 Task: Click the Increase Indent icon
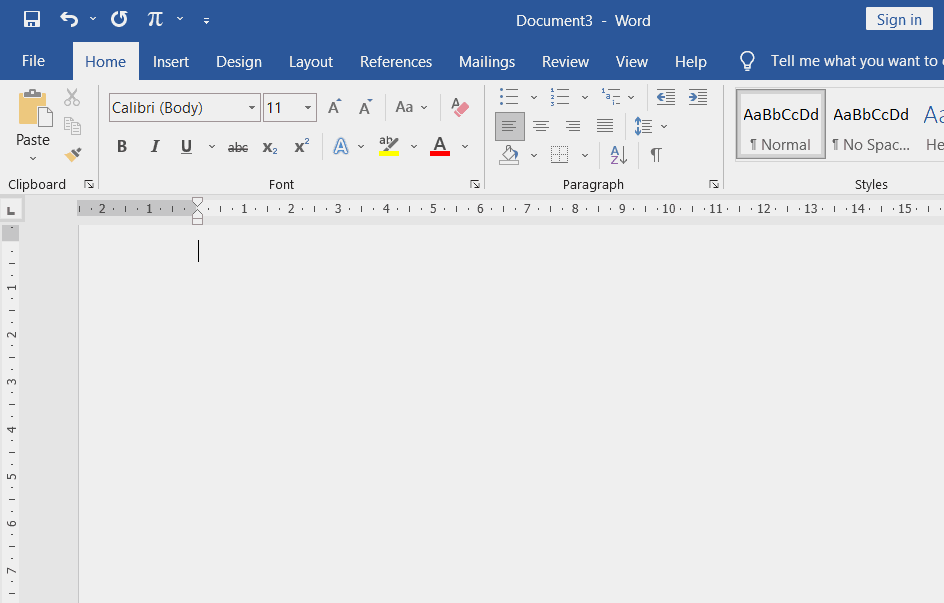(x=698, y=97)
